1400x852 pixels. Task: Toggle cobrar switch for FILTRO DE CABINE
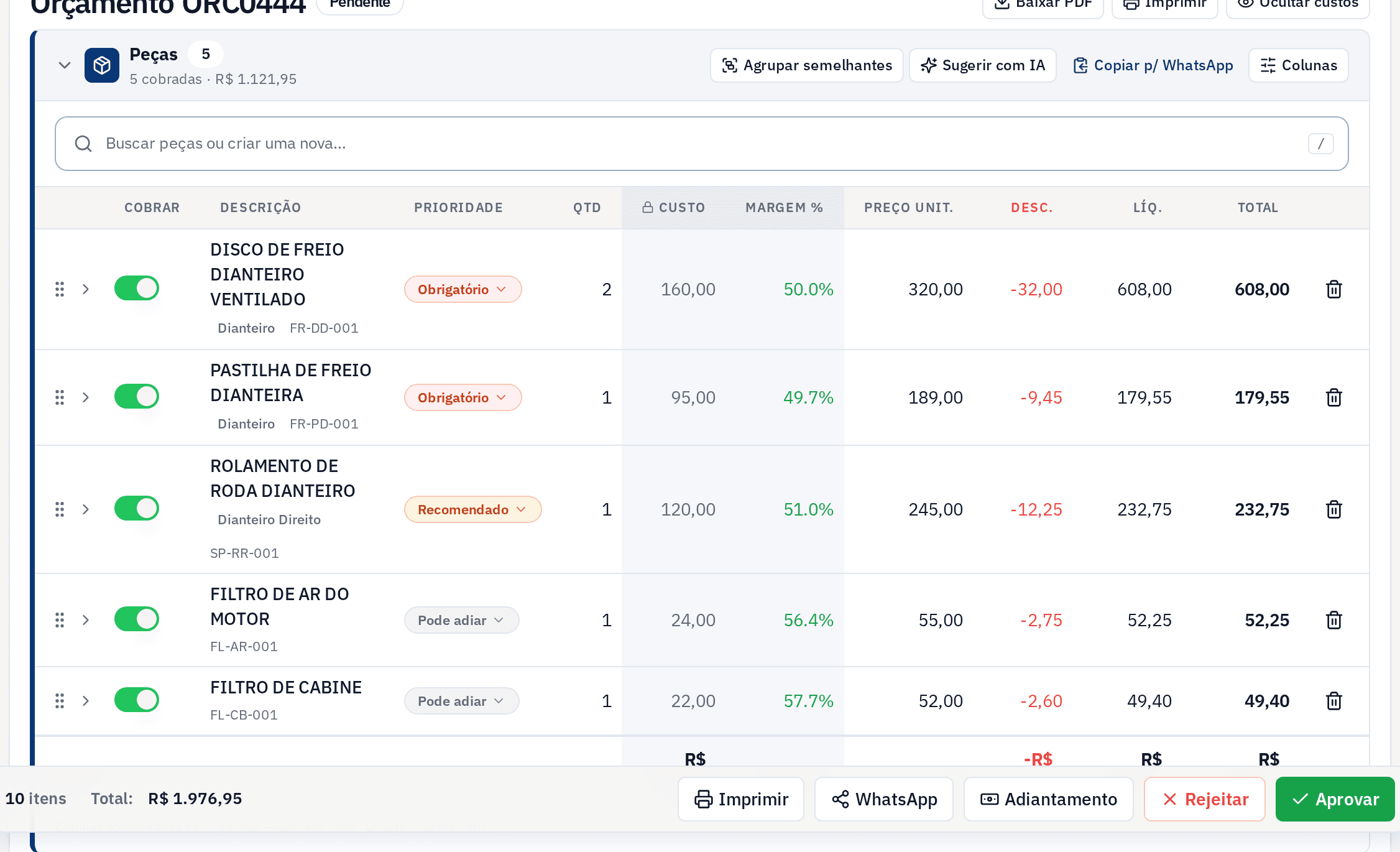[137, 700]
